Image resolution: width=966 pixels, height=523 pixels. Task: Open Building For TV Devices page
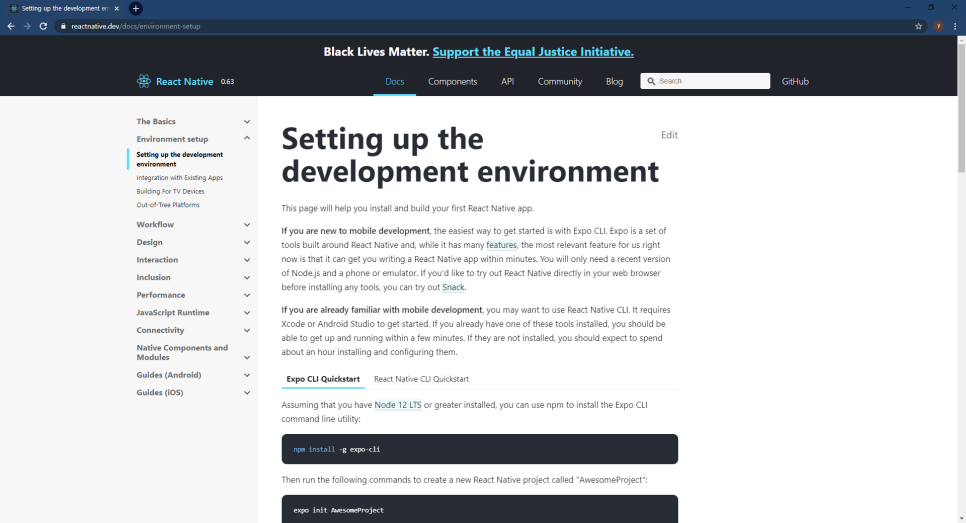(170, 191)
